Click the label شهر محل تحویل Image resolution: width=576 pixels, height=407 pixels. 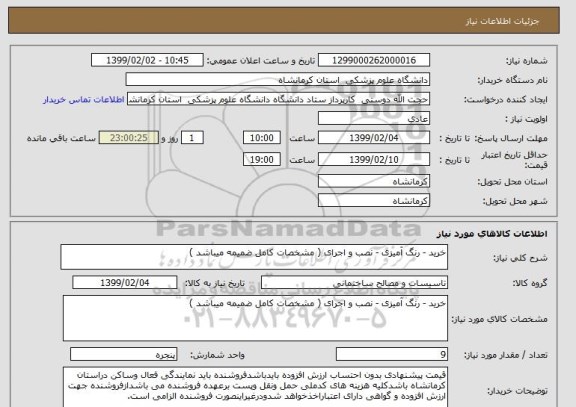point(515,202)
